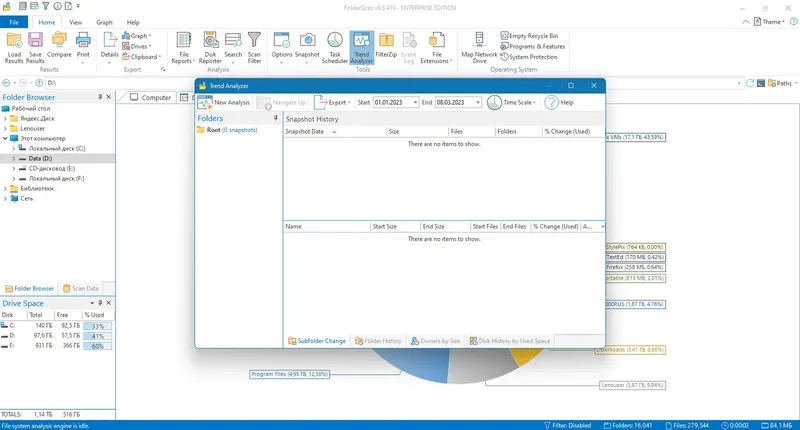Open the Compare tool

[x=59, y=45]
